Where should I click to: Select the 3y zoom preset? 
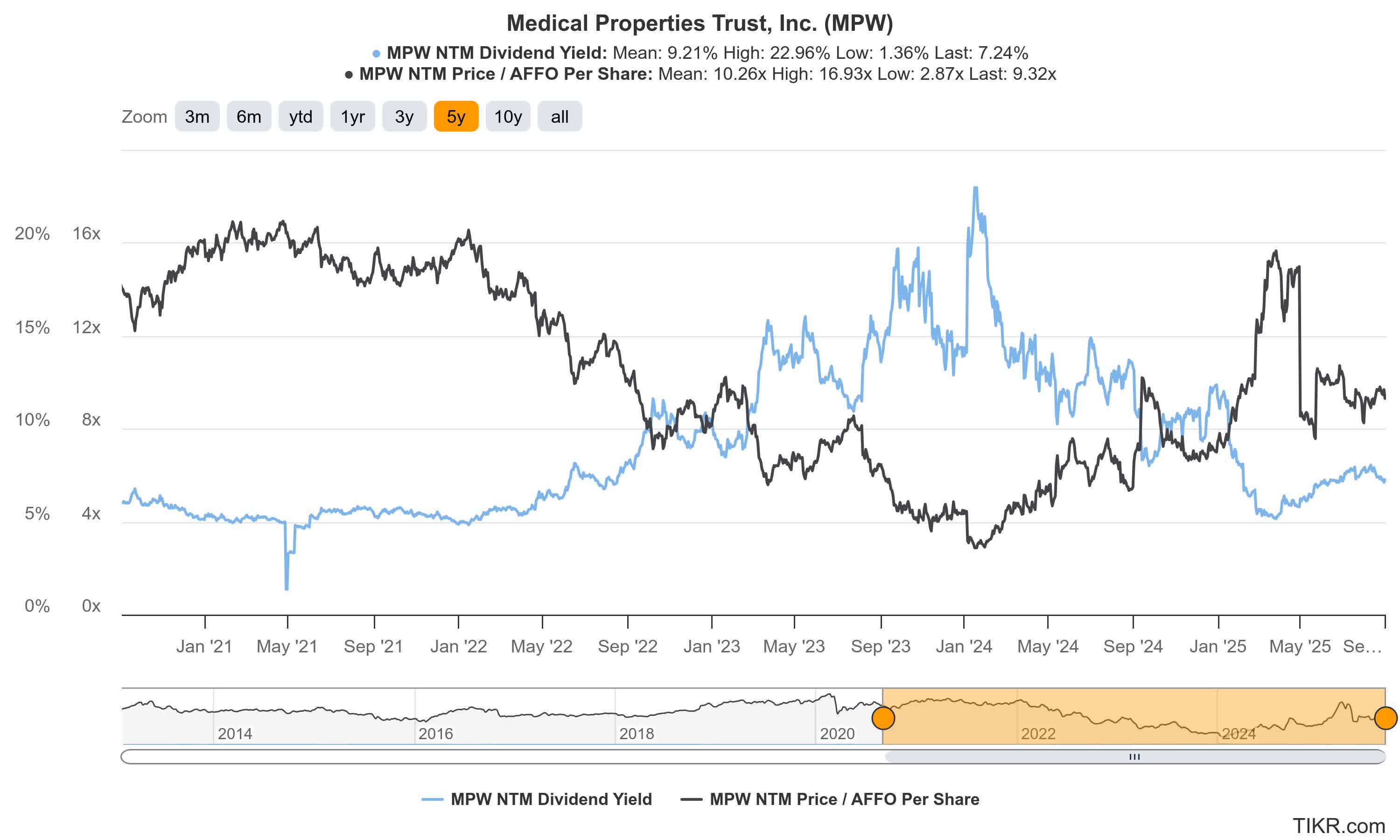tap(404, 117)
